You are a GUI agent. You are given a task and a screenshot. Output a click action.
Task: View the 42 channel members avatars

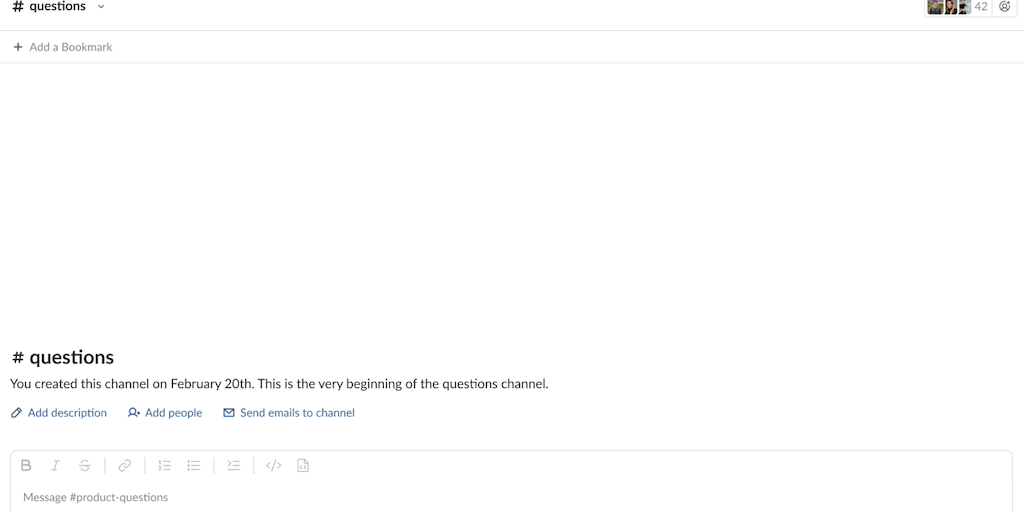pos(957,7)
